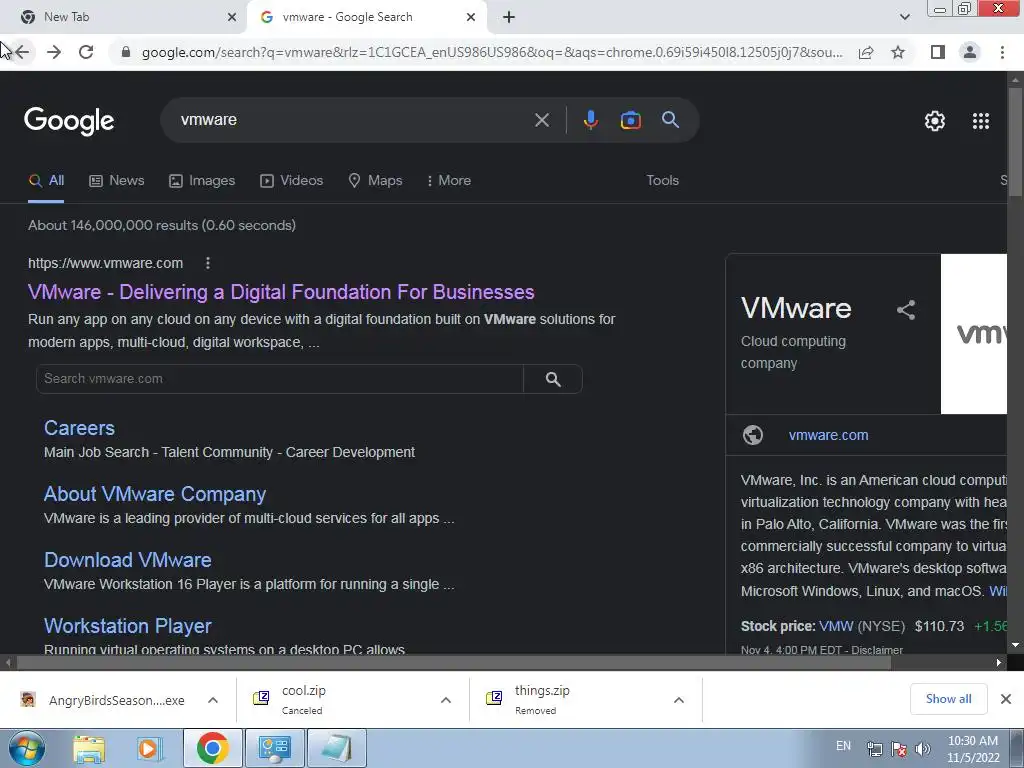Close the vmware Google Search tab
The height and width of the screenshot is (768, 1024).
471,17
